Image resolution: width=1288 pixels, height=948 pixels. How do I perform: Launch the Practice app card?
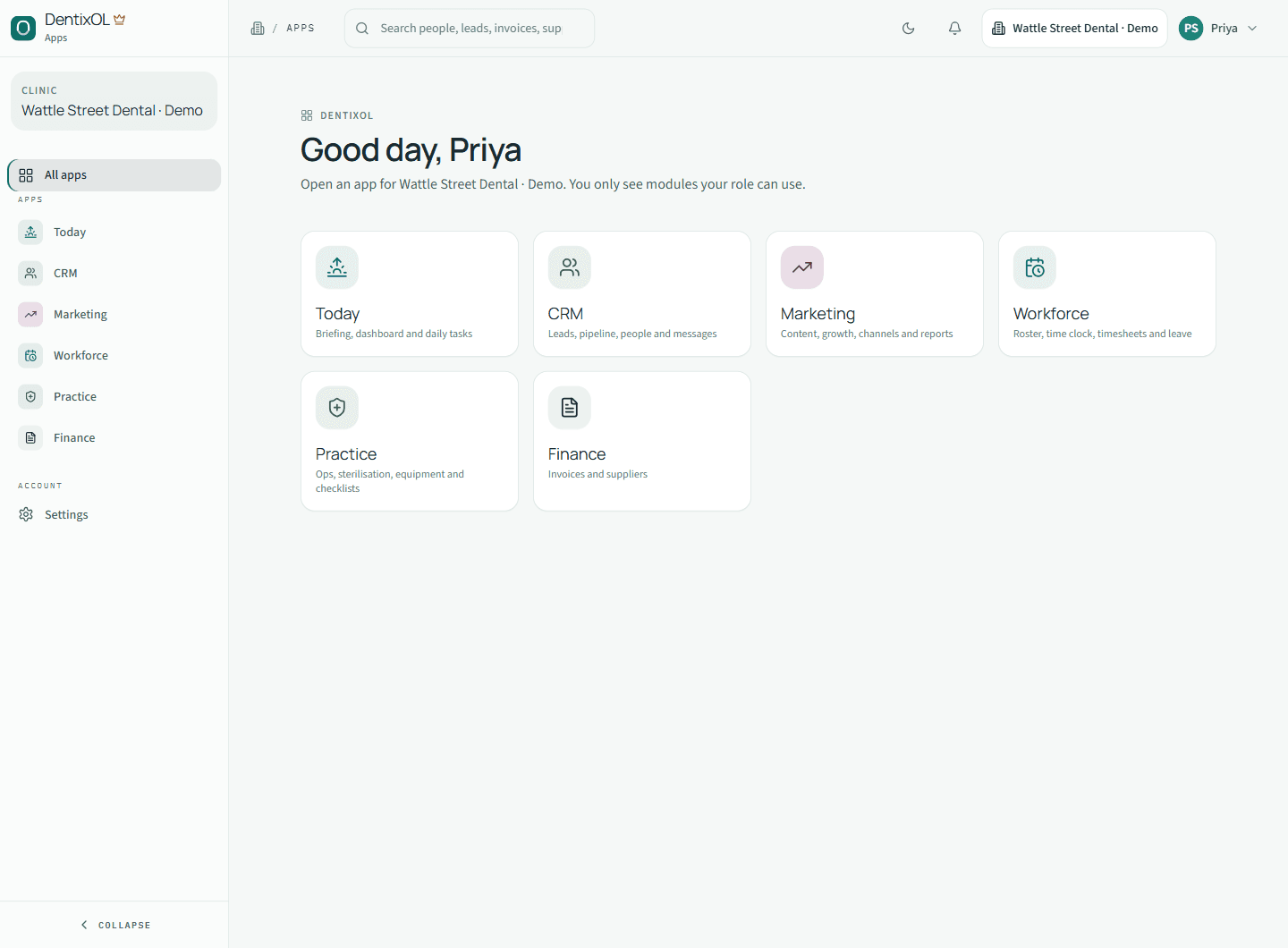(x=410, y=442)
